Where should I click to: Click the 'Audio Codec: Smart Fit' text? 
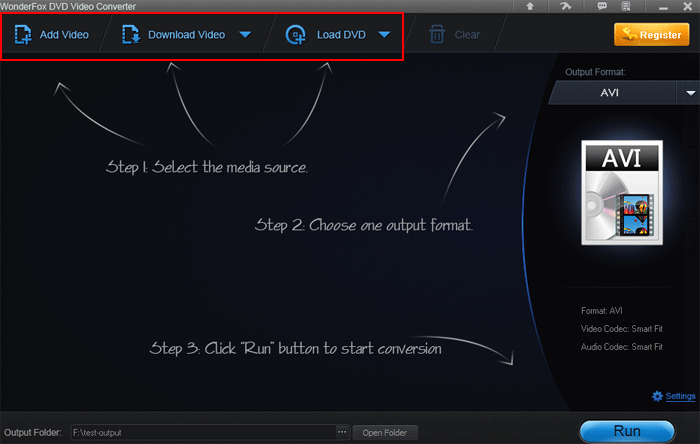(x=622, y=347)
